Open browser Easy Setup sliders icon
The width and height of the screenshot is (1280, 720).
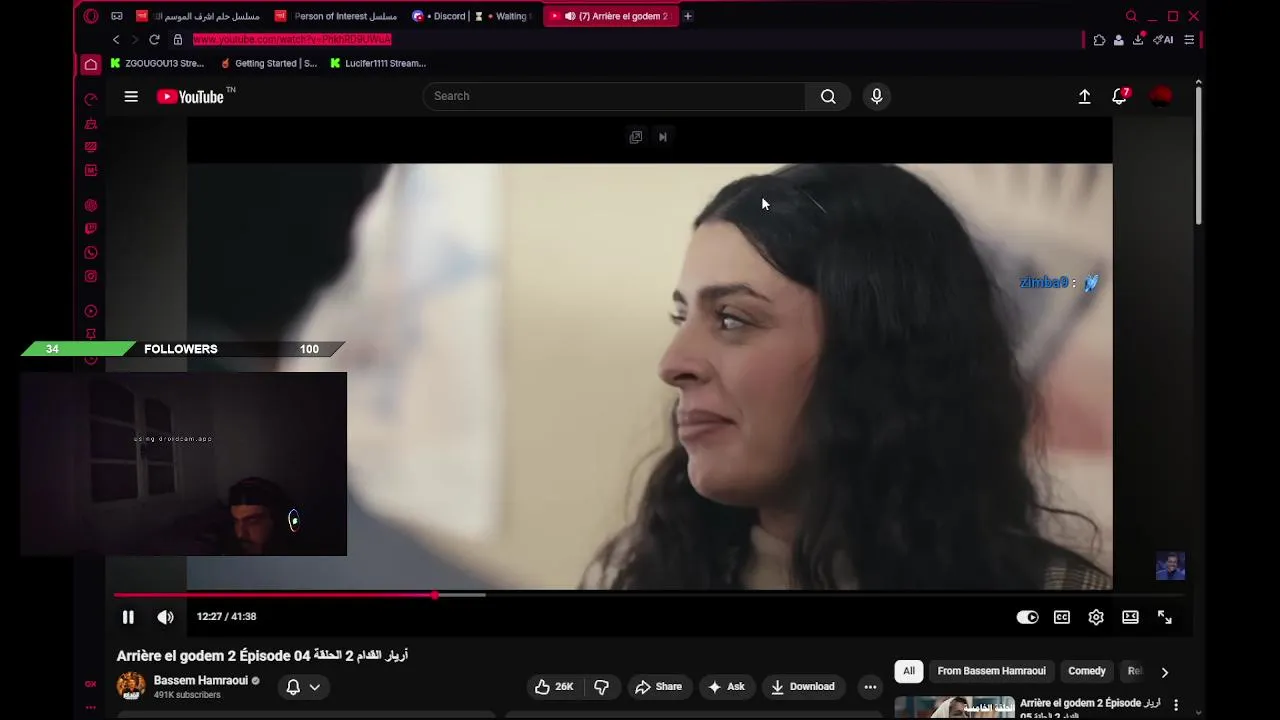click(1189, 40)
